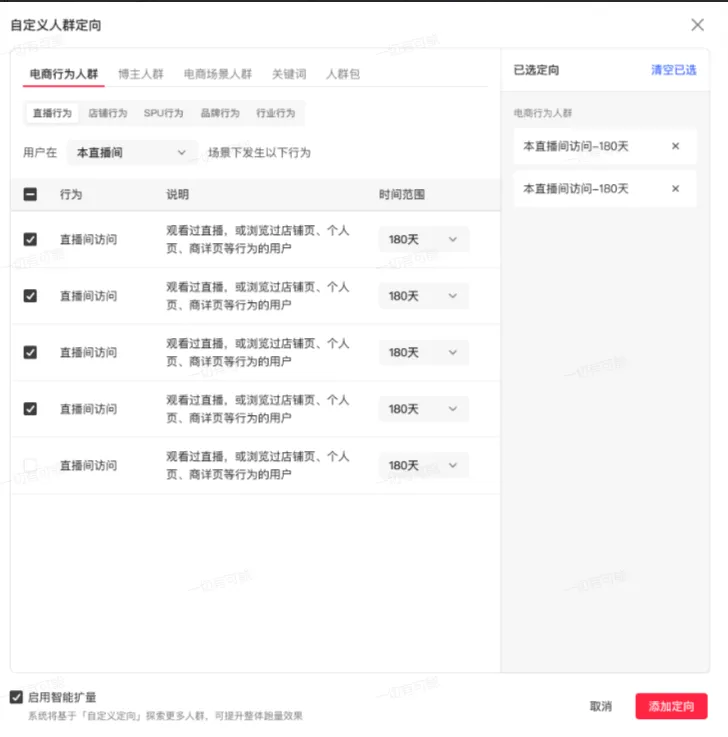Screen dimensions: 728x737
Task: Open the 180天 dropdown in second row
Action: (x=423, y=296)
